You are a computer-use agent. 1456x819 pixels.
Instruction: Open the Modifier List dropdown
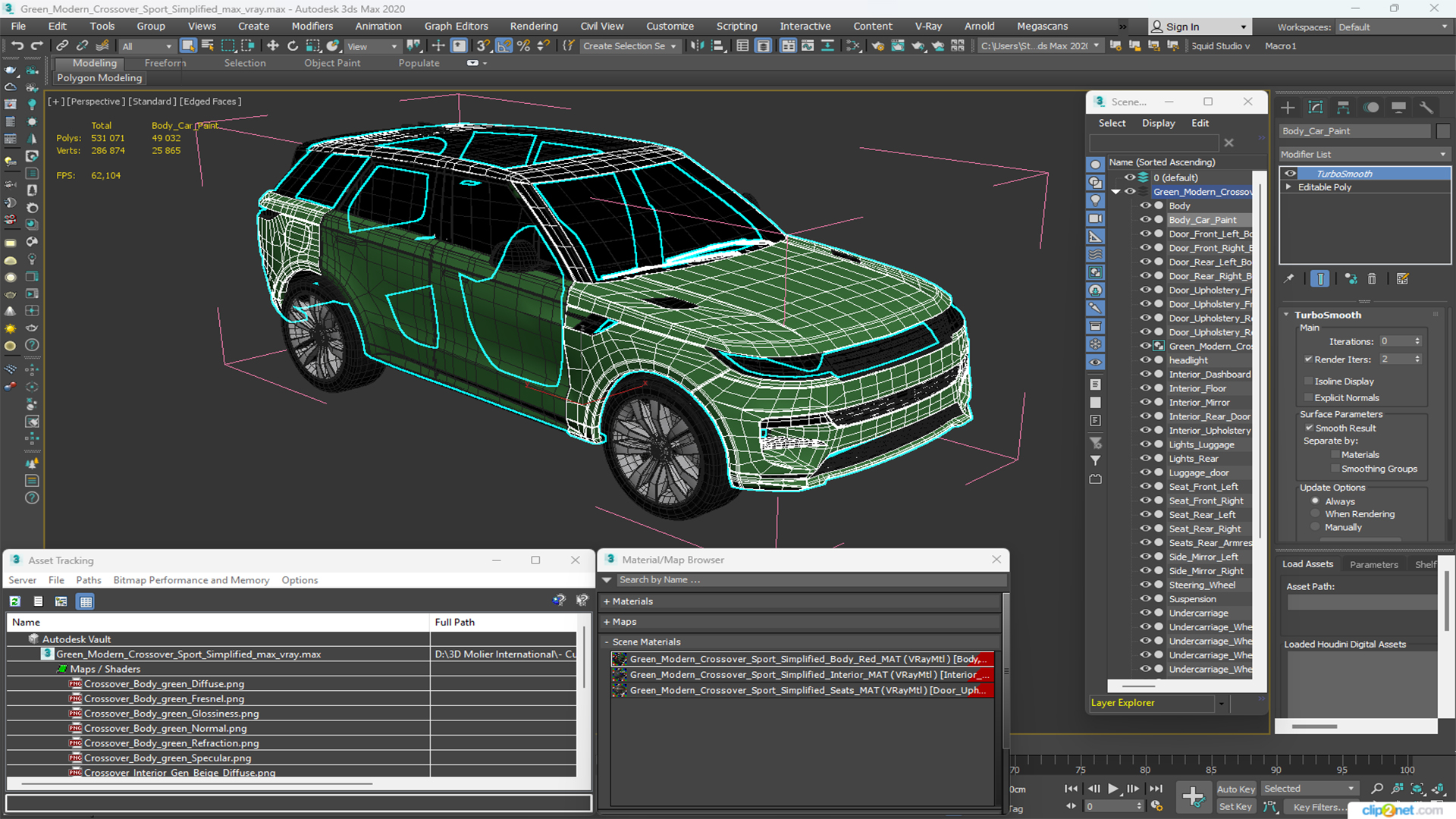click(1363, 154)
